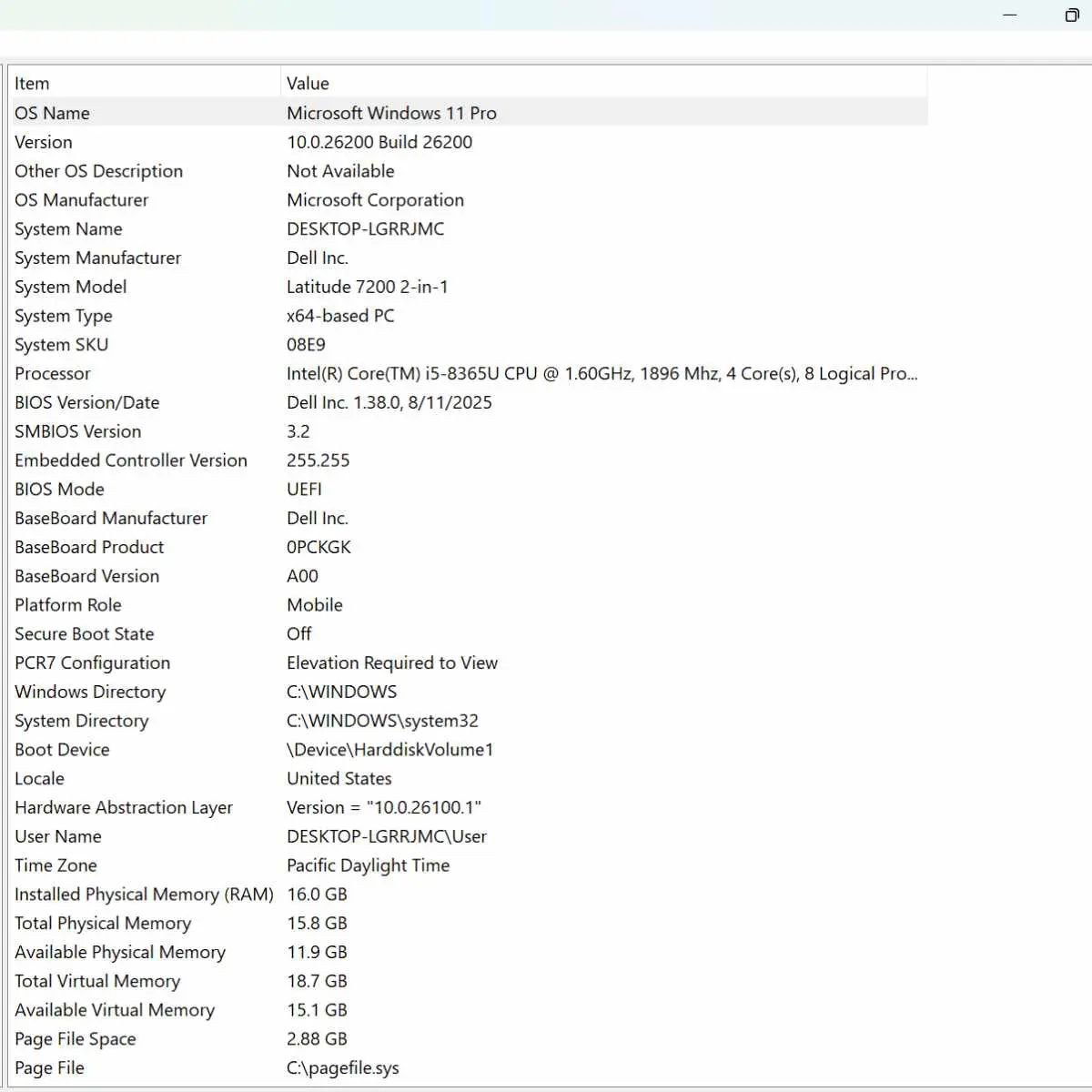Select the BaseBoard Manufacturer row
Viewport: 1092px width, 1092px height.
point(468,518)
